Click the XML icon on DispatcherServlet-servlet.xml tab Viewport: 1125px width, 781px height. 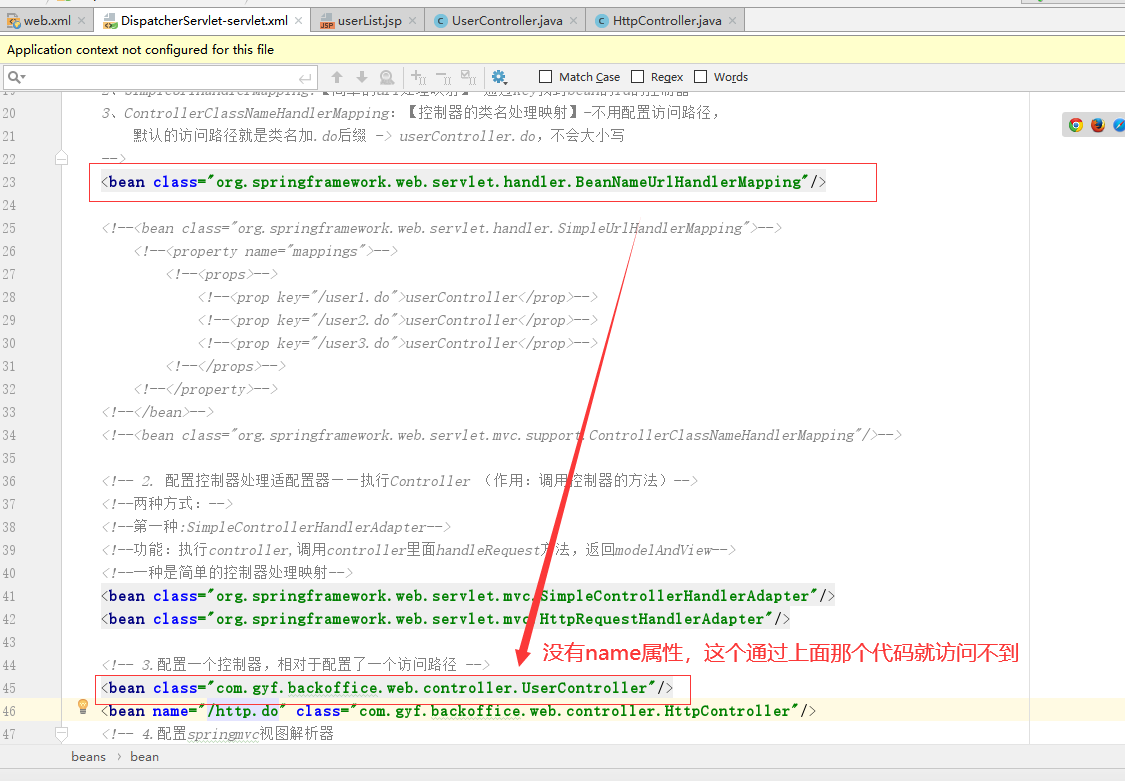110,22
